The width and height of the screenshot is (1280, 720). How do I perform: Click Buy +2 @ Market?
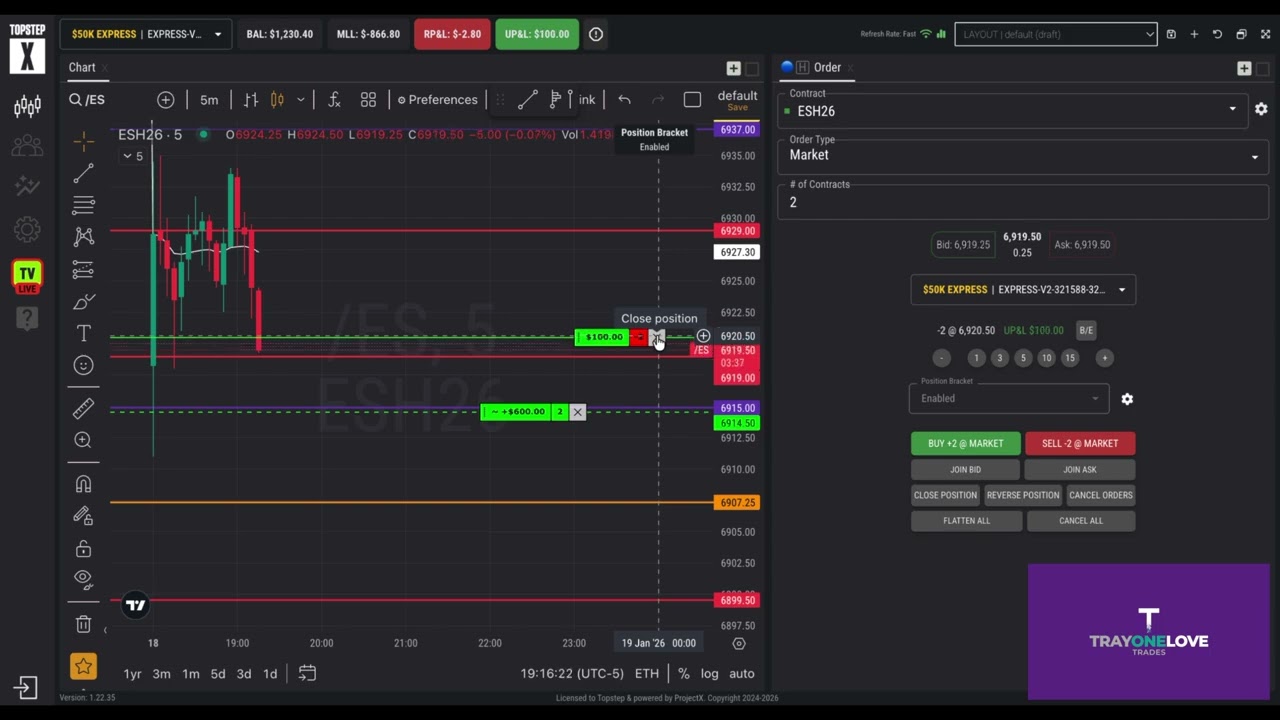click(x=965, y=443)
